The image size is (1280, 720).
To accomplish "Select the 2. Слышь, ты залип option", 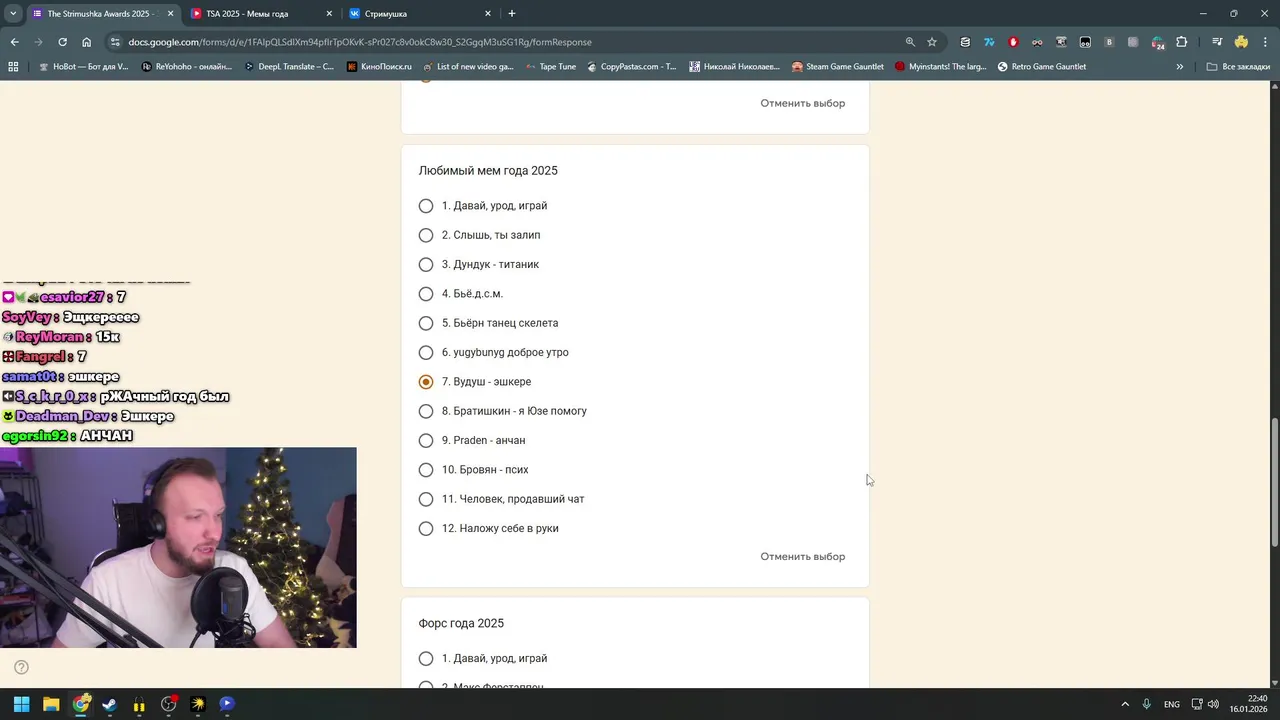I will click(x=426, y=235).
